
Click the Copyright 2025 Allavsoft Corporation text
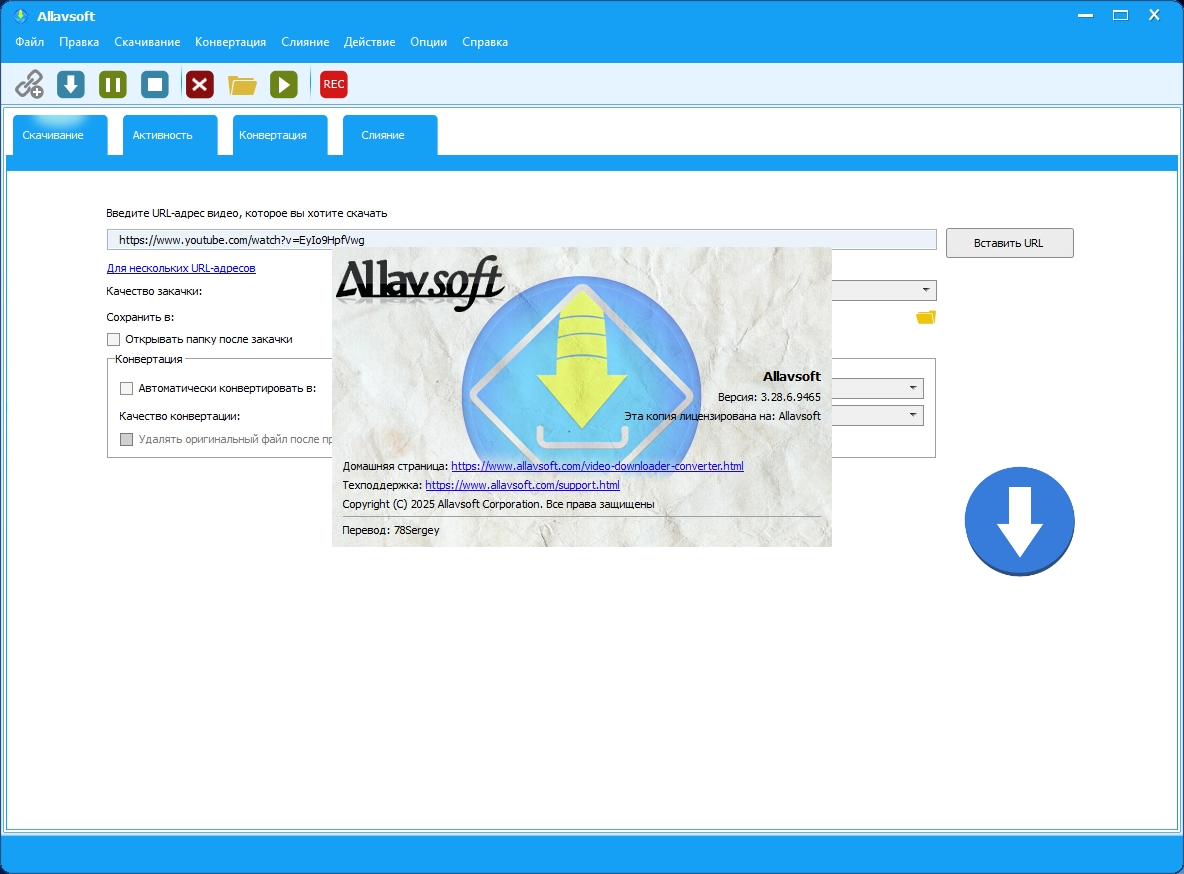pyautogui.click(x=498, y=504)
